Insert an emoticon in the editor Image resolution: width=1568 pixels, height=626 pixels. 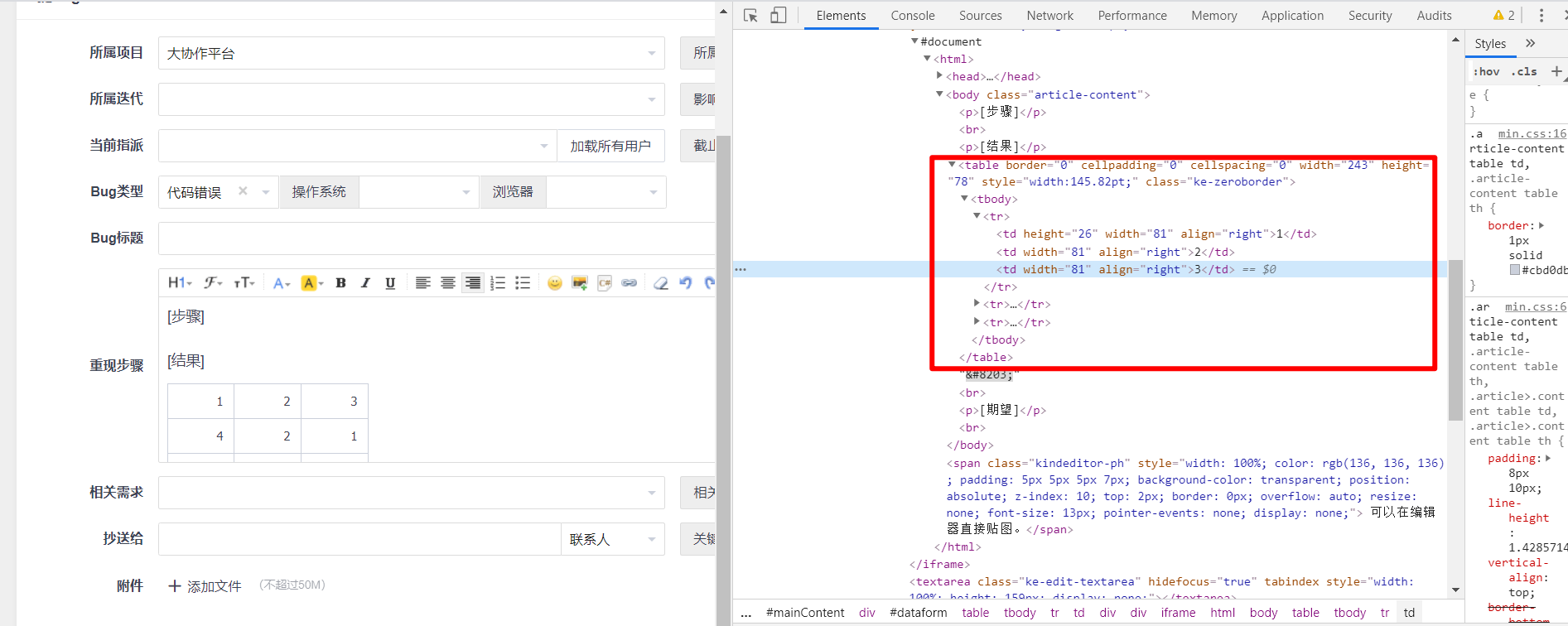(555, 283)
